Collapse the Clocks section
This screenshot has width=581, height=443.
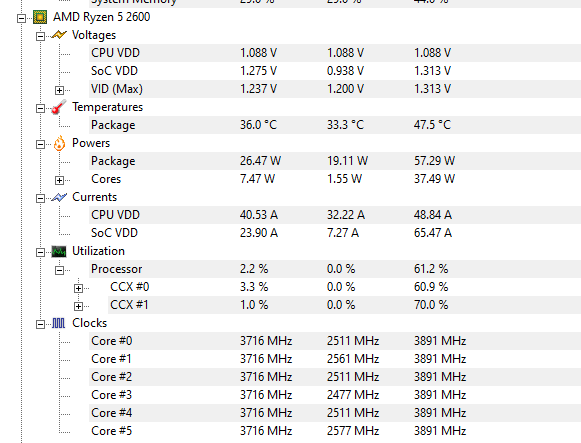(x=40, y=324)
